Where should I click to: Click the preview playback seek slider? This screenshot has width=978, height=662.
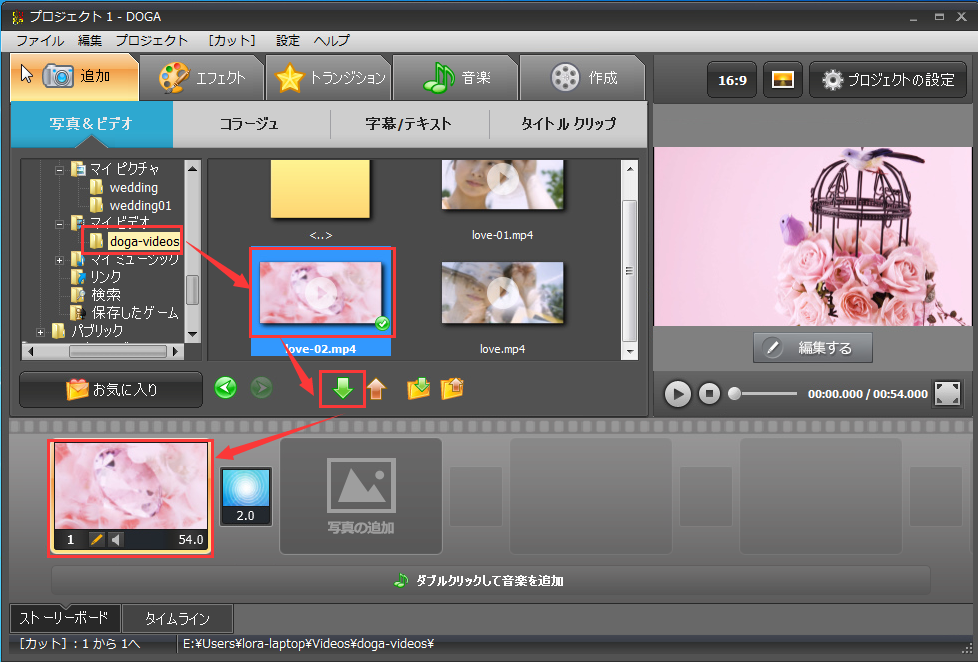pos(765,394)
